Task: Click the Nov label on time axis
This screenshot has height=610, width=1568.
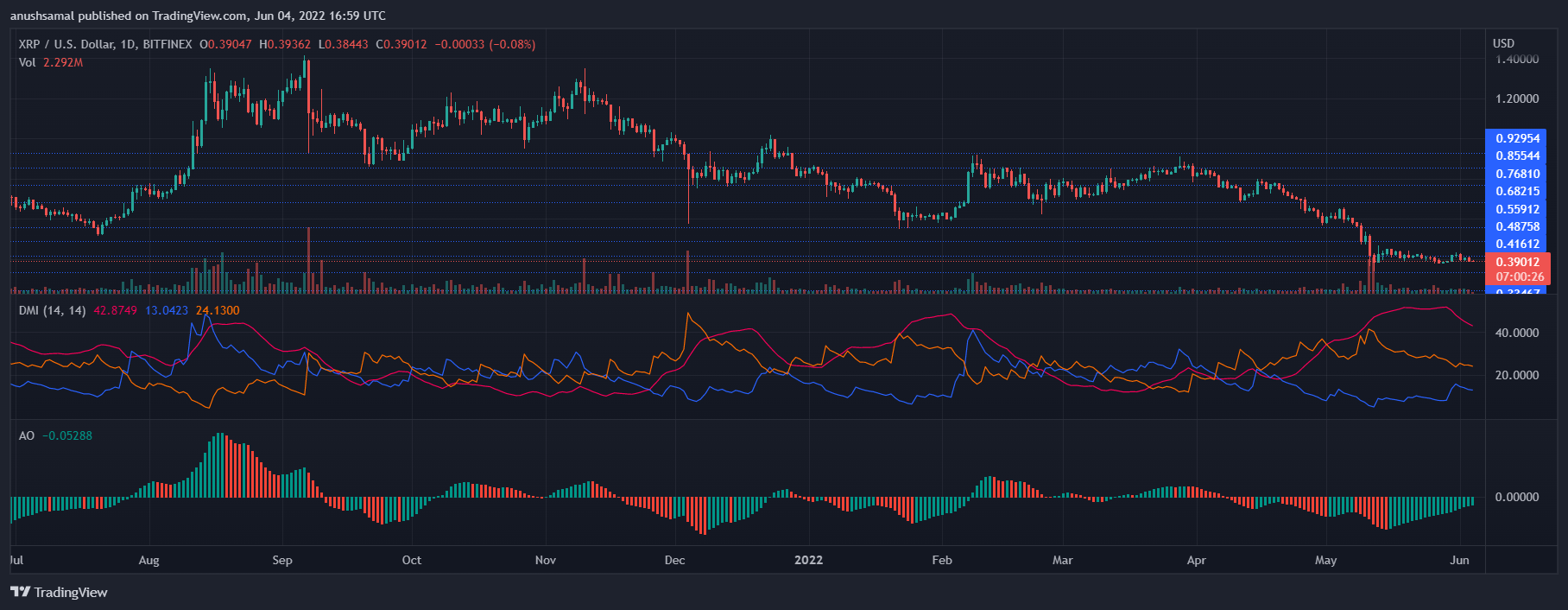Action: (546, 560)
